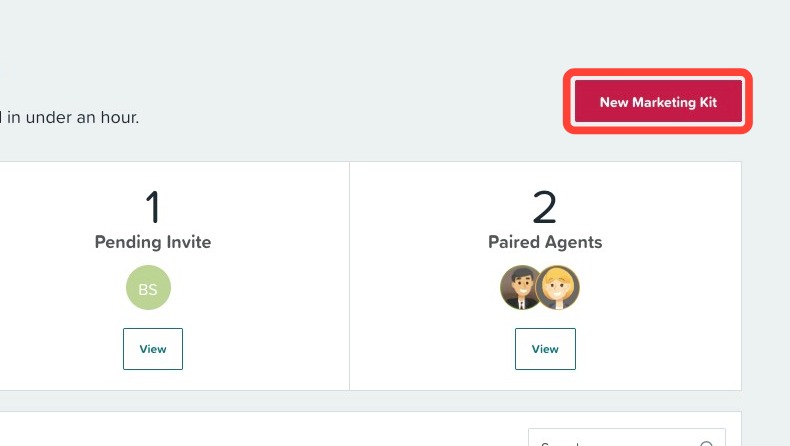Select the green BS initials avatar
The width and height of the screenshot is (790, 446).
pyautogui.click(x=148, y=288)
